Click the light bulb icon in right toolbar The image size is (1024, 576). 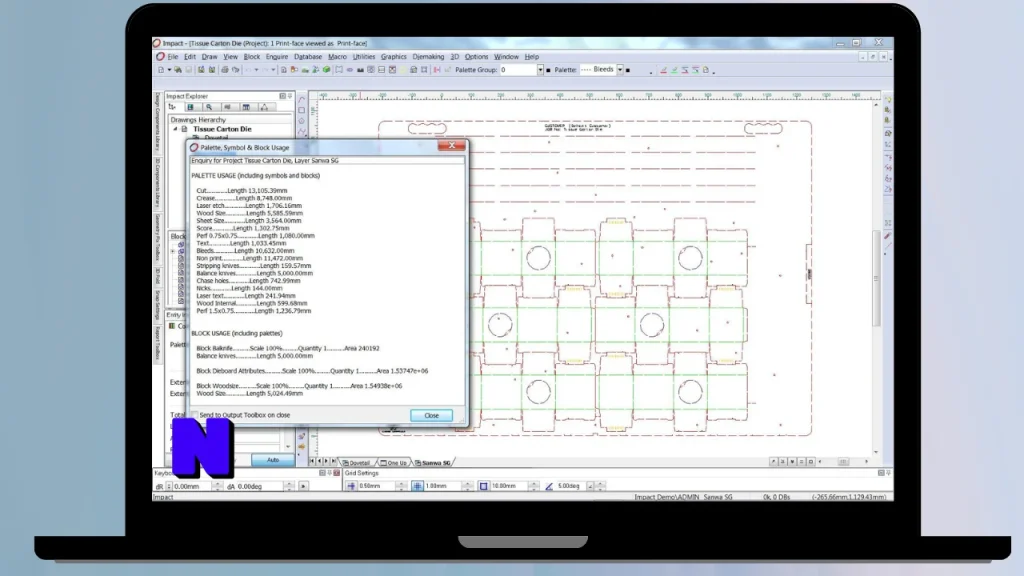888,99
